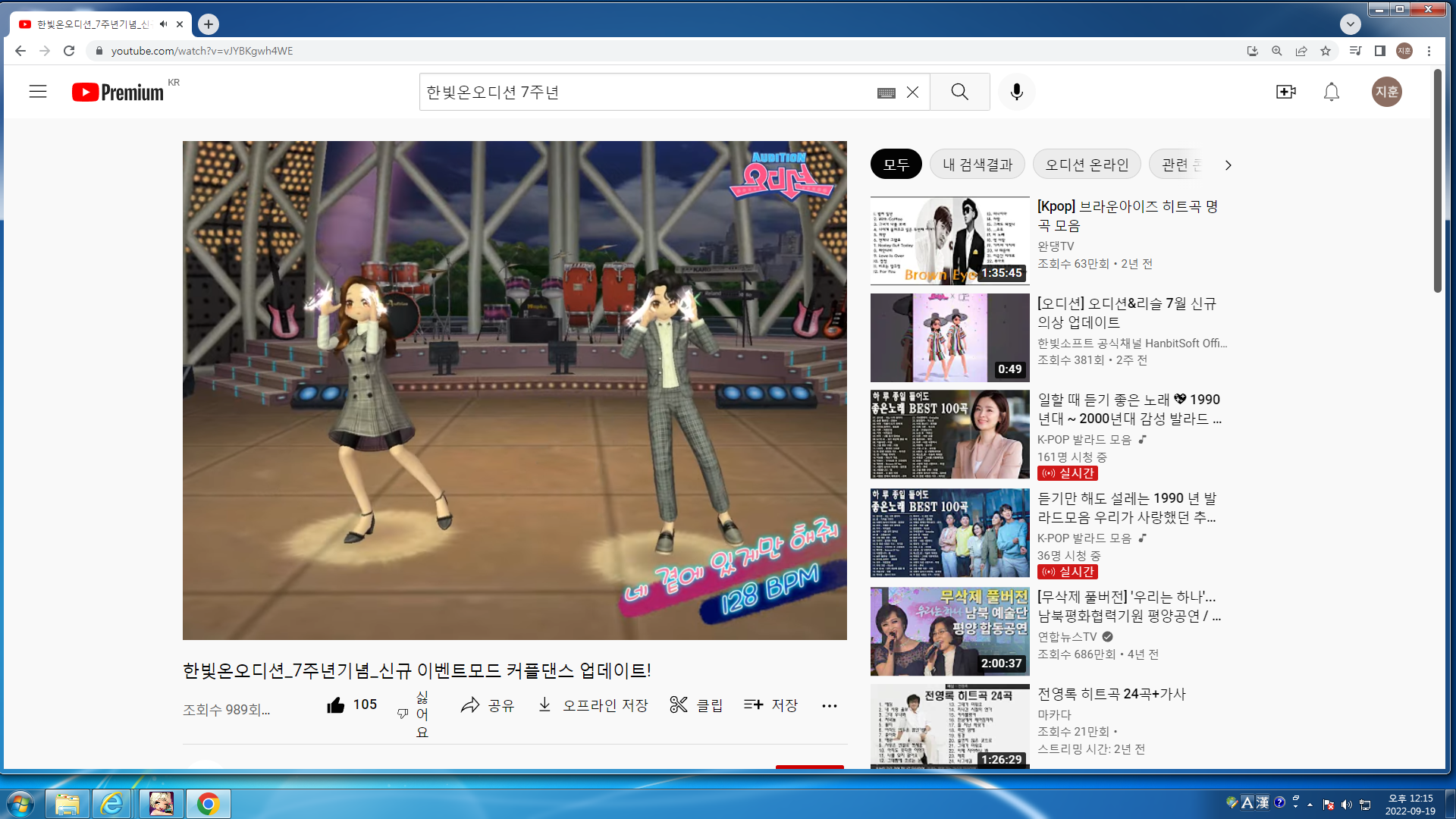Screen dimensions: 1456x819
Task: Open 완댕TV channel name
Action: tap(1056, 246)
